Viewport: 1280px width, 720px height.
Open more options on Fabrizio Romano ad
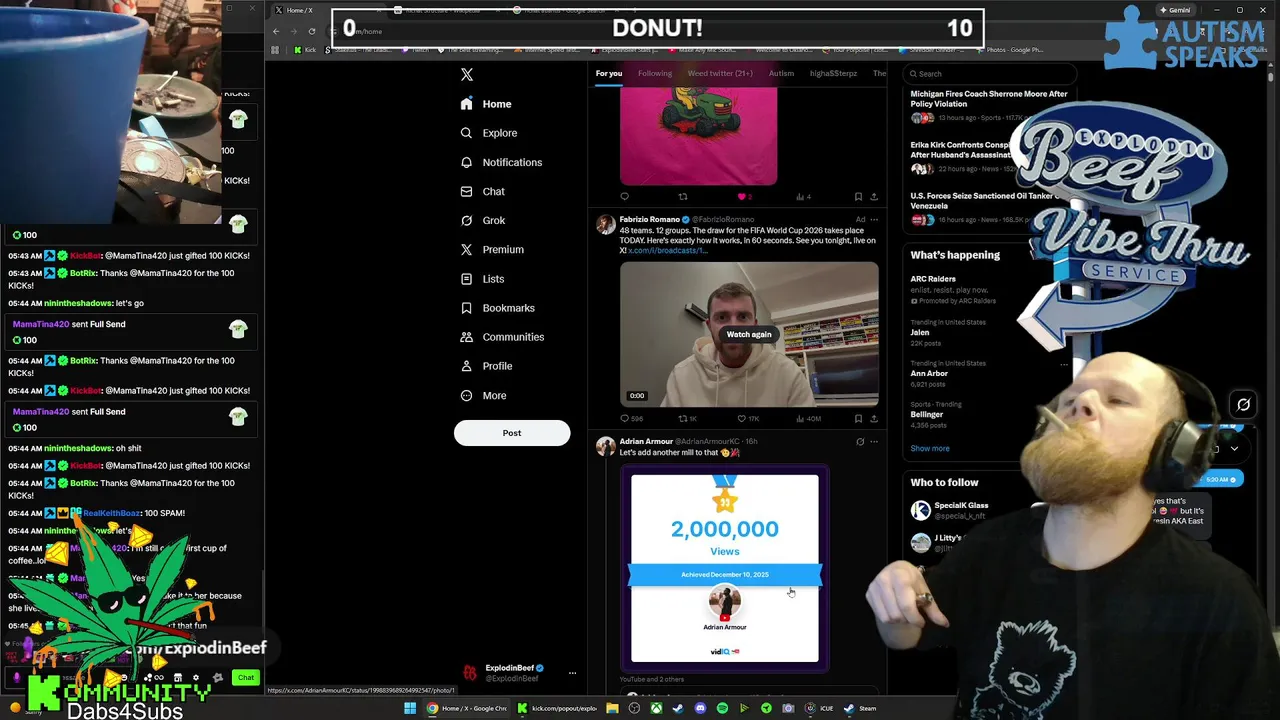[x=874, y=220]
